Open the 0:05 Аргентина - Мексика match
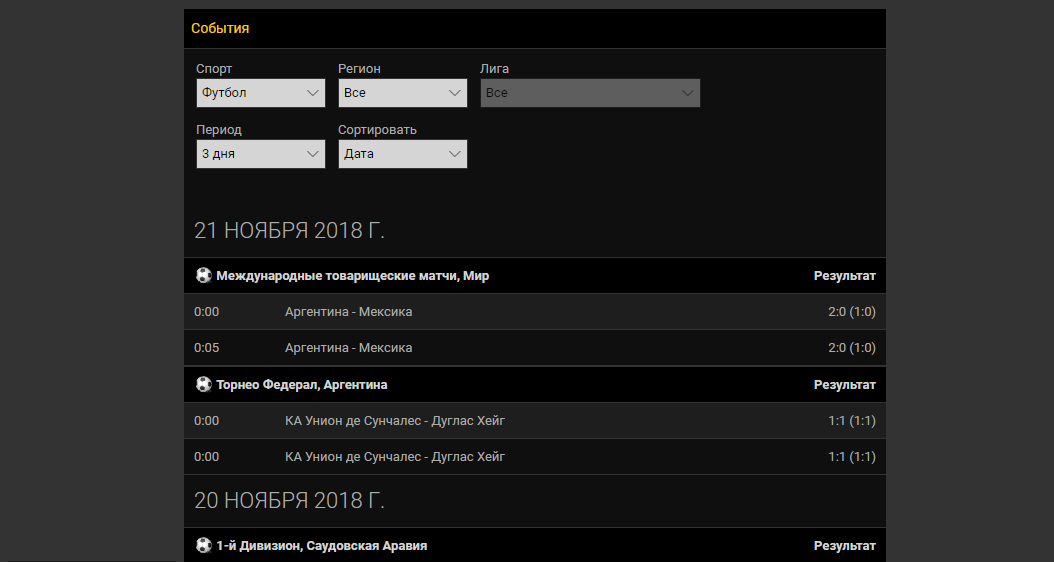The width and height of the screenshot is (1054, 562). point(534,348)
